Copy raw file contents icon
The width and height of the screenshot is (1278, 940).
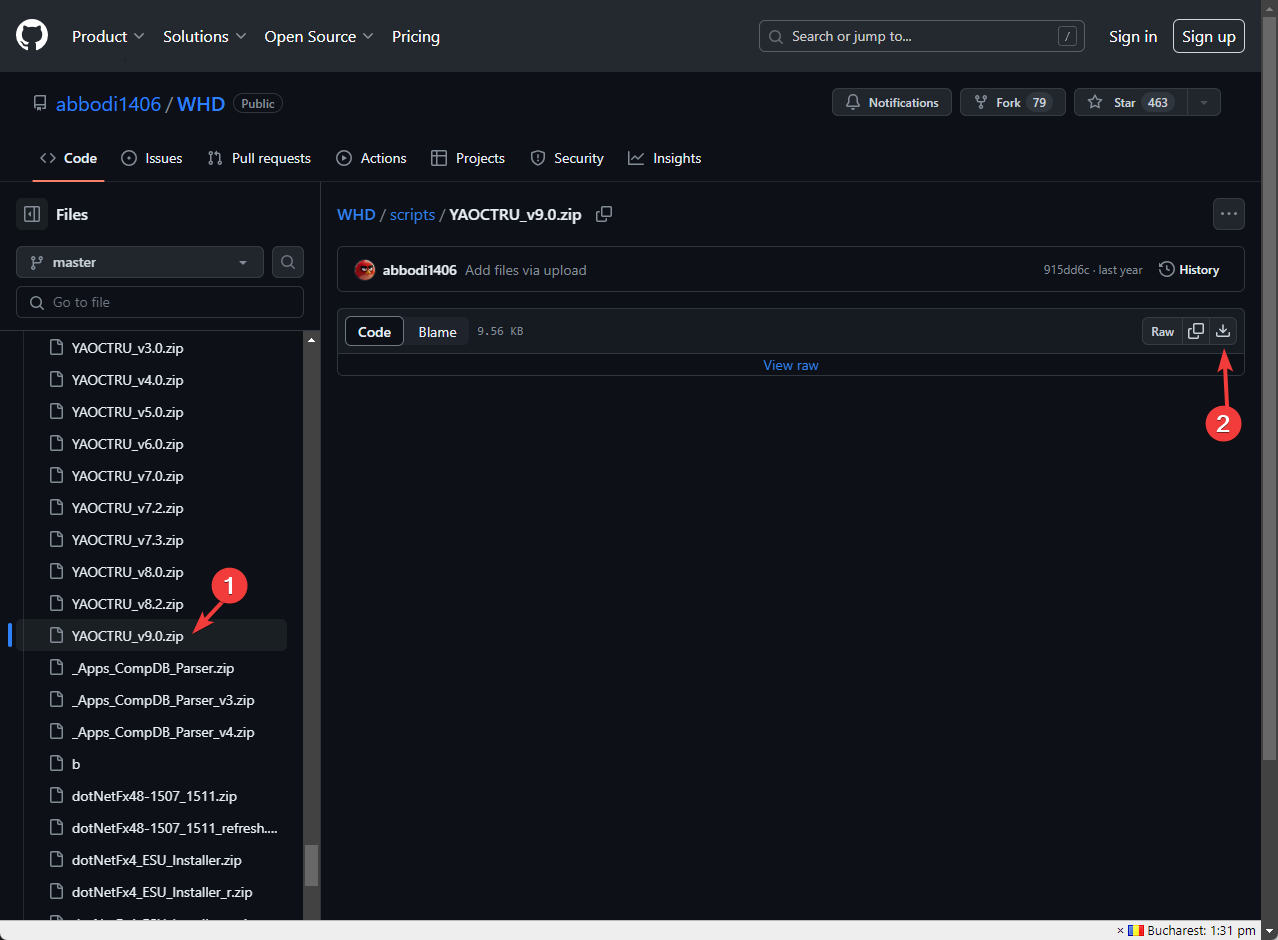click(1196, 332)
